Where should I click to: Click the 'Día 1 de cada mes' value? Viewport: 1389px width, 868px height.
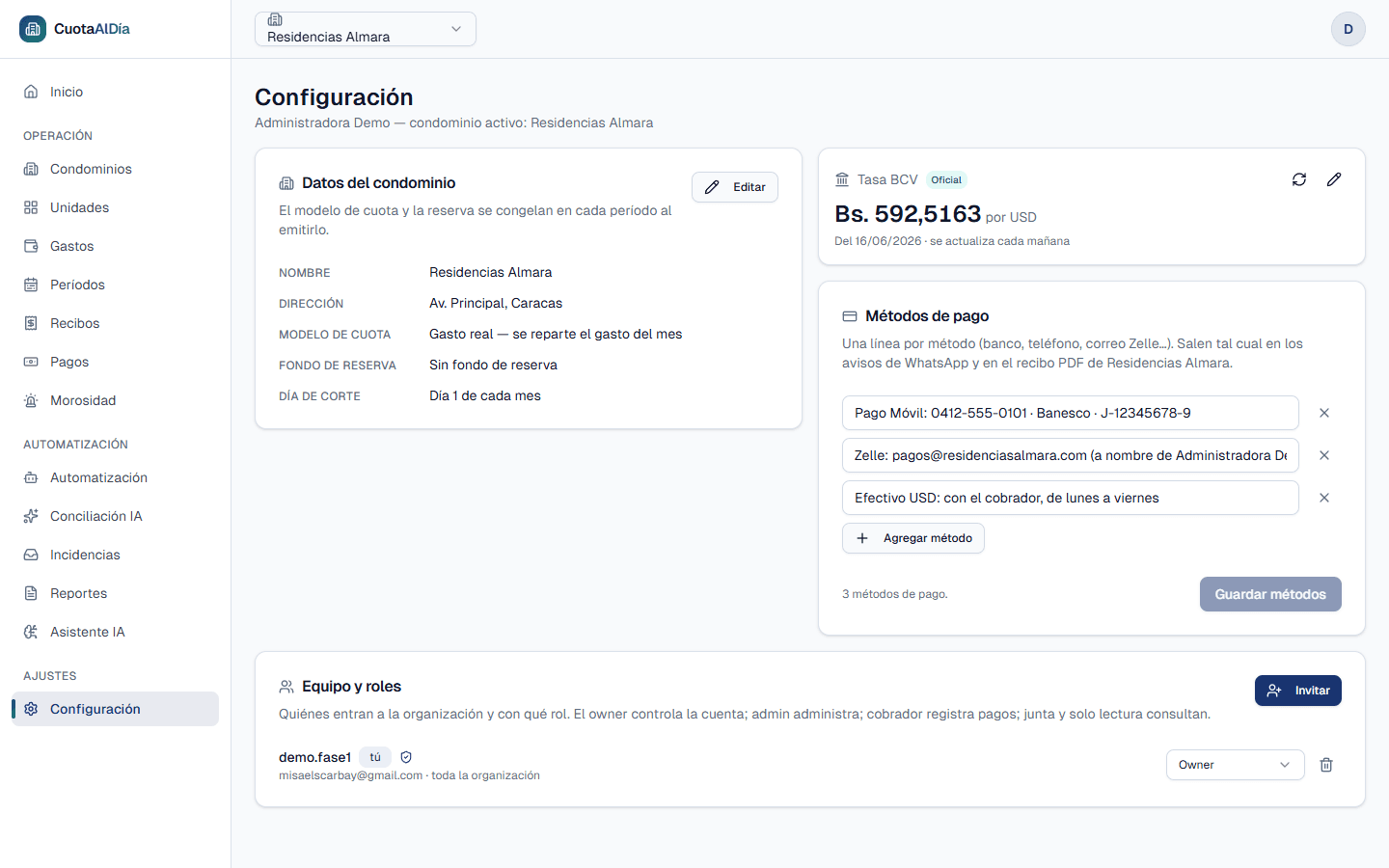(x=485, y=395)
